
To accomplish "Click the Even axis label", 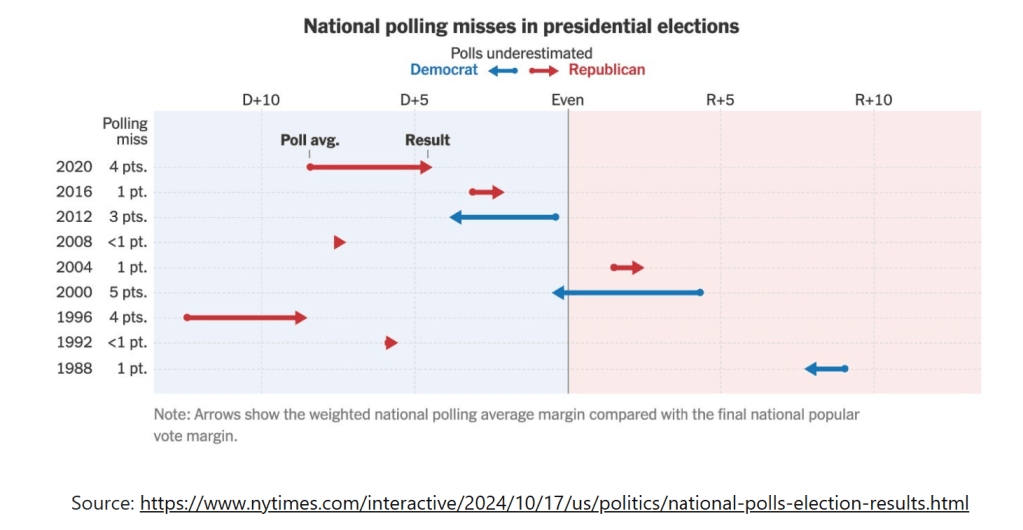I will pyautogui.click(x=568, y=100).
